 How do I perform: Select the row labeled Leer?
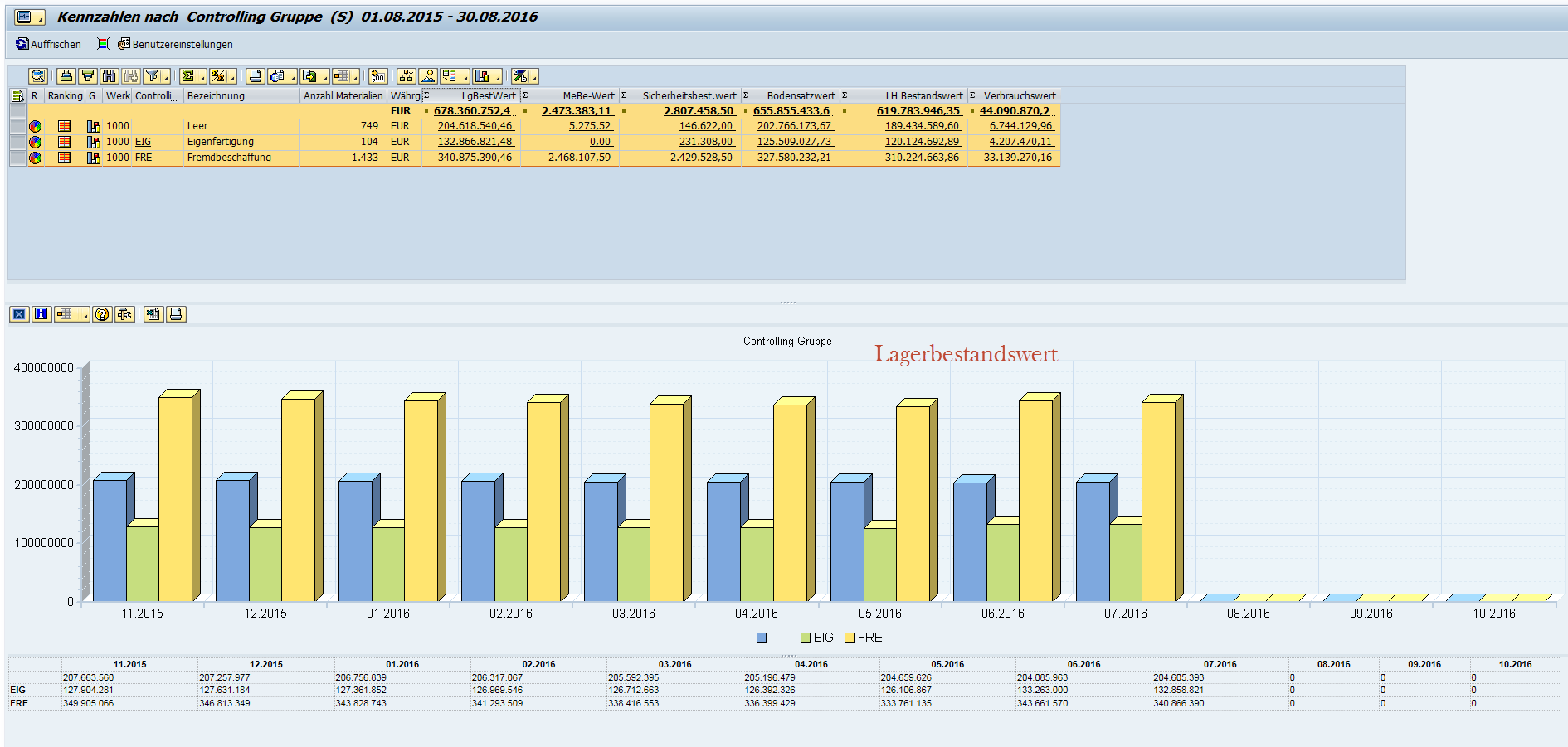tap(17, 126)
